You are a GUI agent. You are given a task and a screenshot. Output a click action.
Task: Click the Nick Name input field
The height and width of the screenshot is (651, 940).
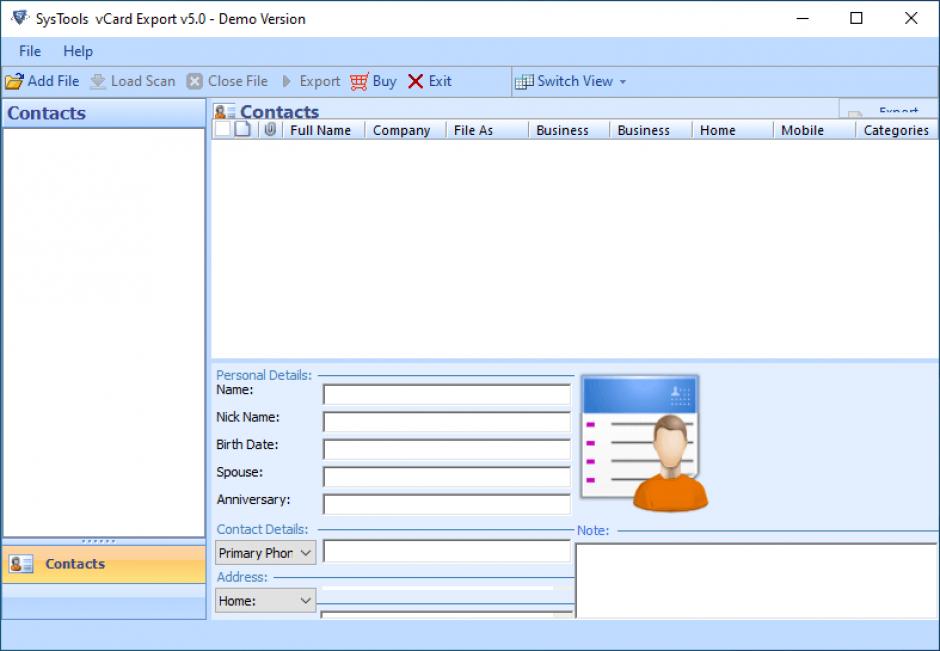[x=447, y=422]
